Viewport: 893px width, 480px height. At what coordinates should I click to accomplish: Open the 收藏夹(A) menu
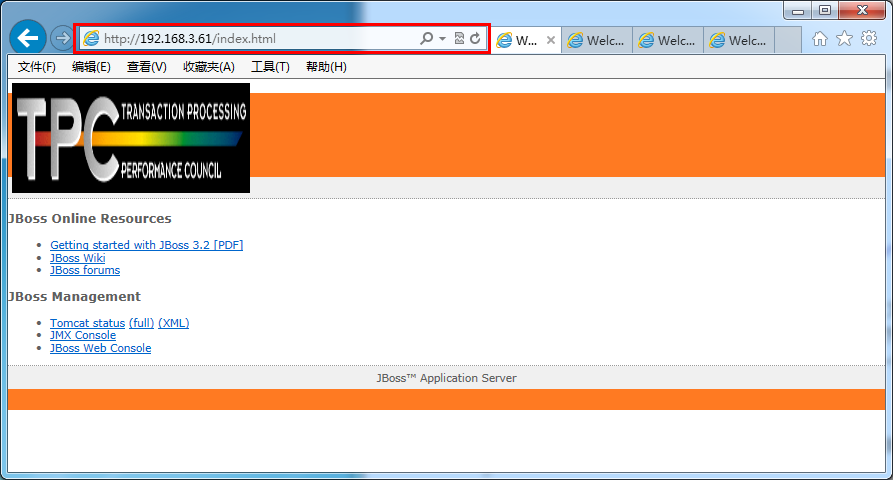coord(208,67)
